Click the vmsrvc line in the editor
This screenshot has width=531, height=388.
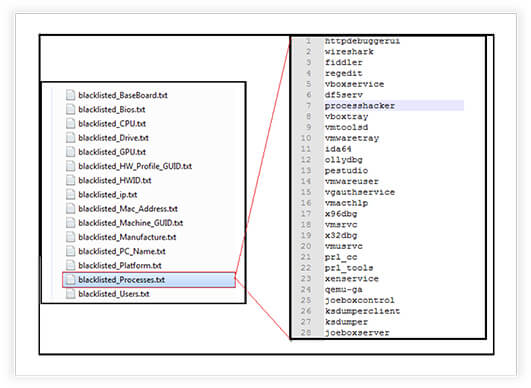(x=341, y=225)
